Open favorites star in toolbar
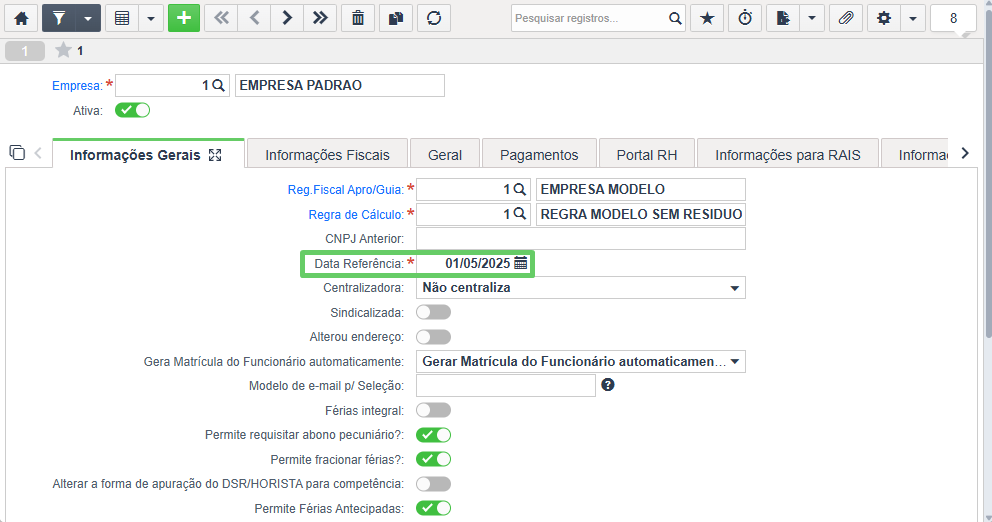 (x=707, y=18)
